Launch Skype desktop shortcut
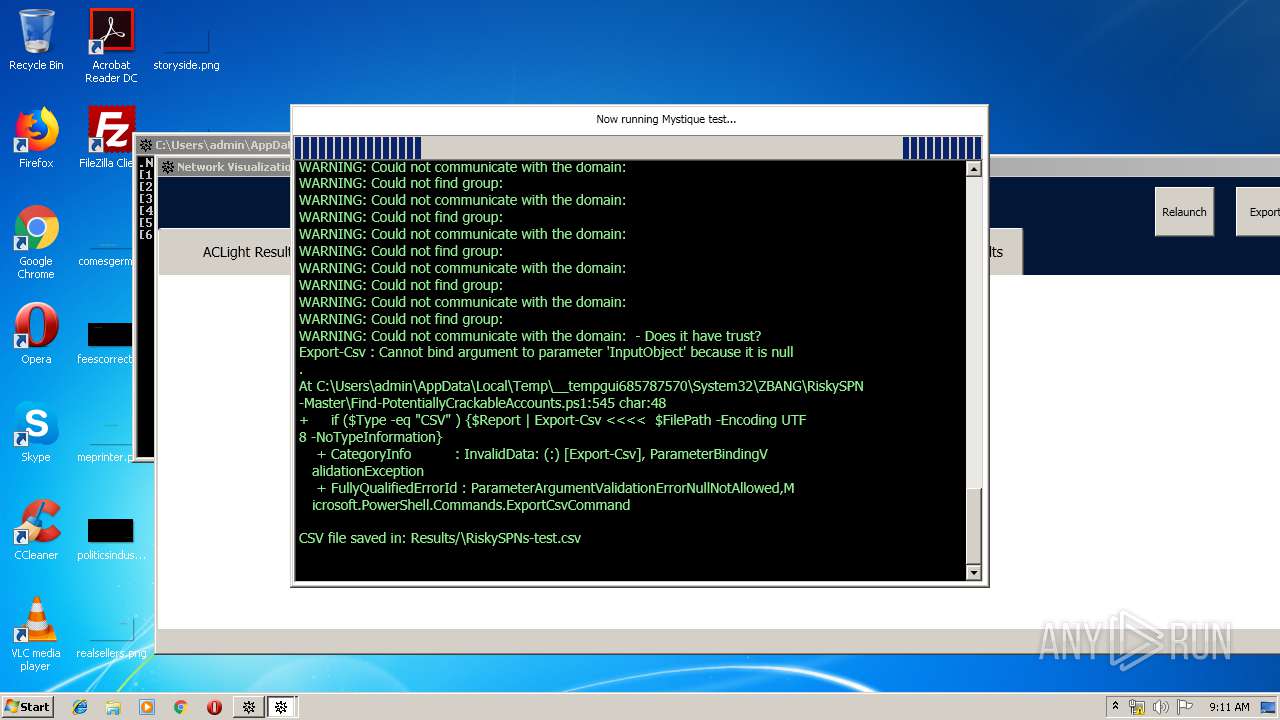Viewport: 1280px width, 720px height. 36,432
